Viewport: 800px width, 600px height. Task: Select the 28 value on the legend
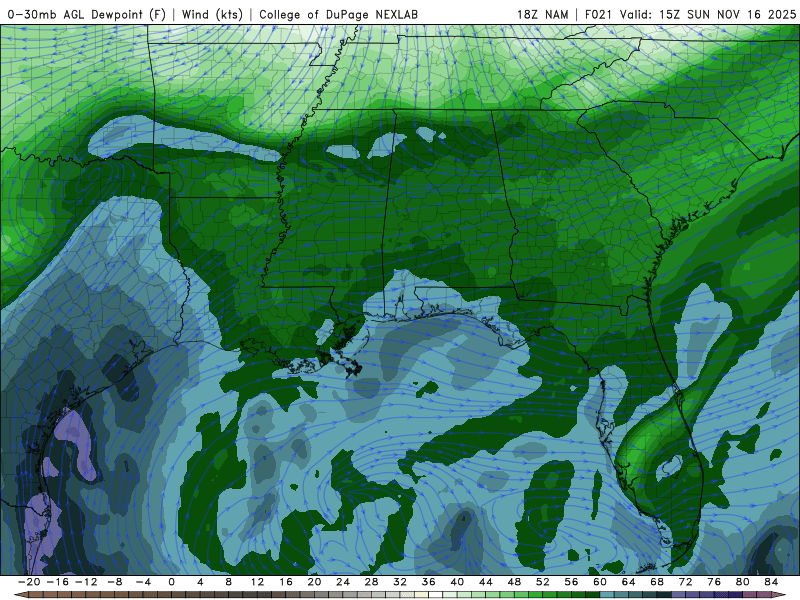(371, 582)
